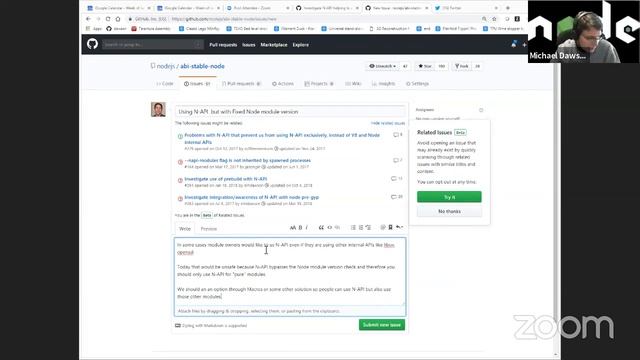Viewport: 640px width, 360px height.
Task: Bookmark this page with star icon
Action: 494,19
